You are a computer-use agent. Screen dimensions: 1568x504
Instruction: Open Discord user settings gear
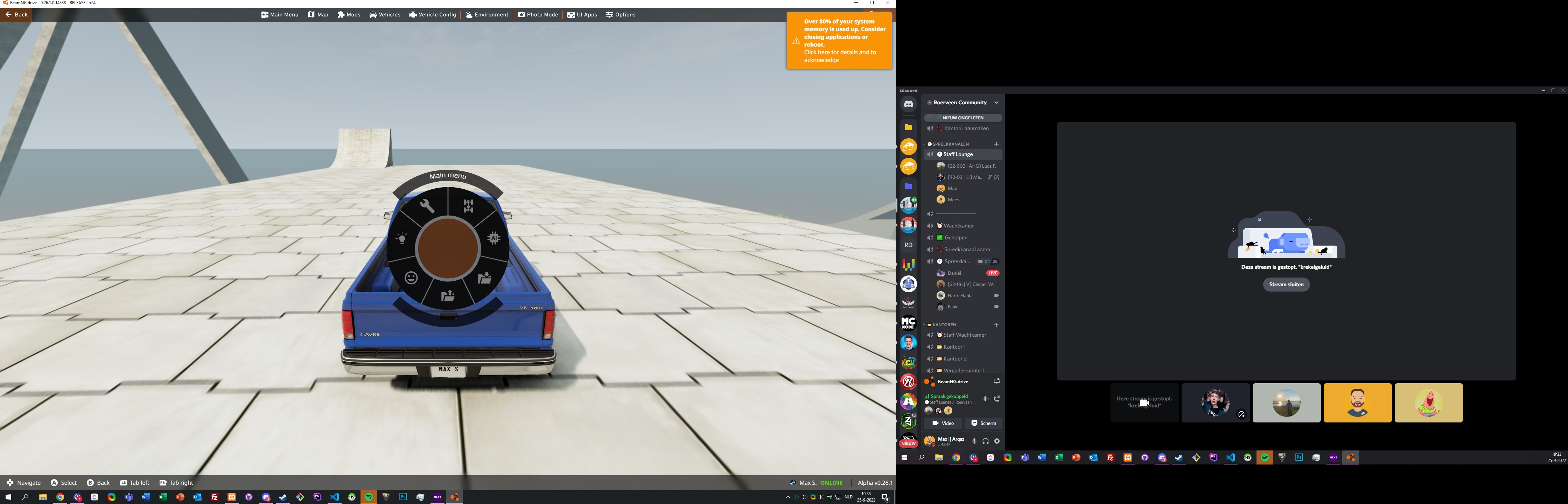click(x=996, y=441)
